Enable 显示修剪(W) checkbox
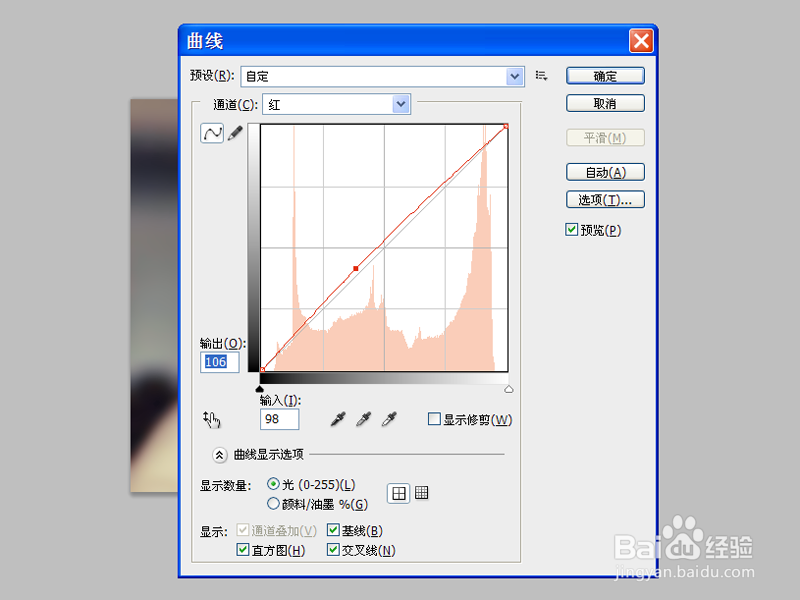The height and width of the screenshot is (600, 800). (x=434, y=419)
